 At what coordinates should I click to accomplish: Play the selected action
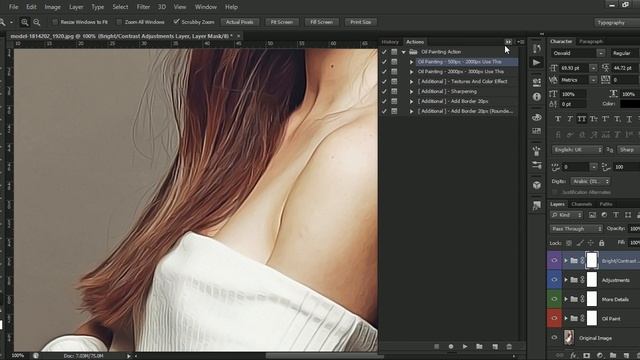point(465,347)
